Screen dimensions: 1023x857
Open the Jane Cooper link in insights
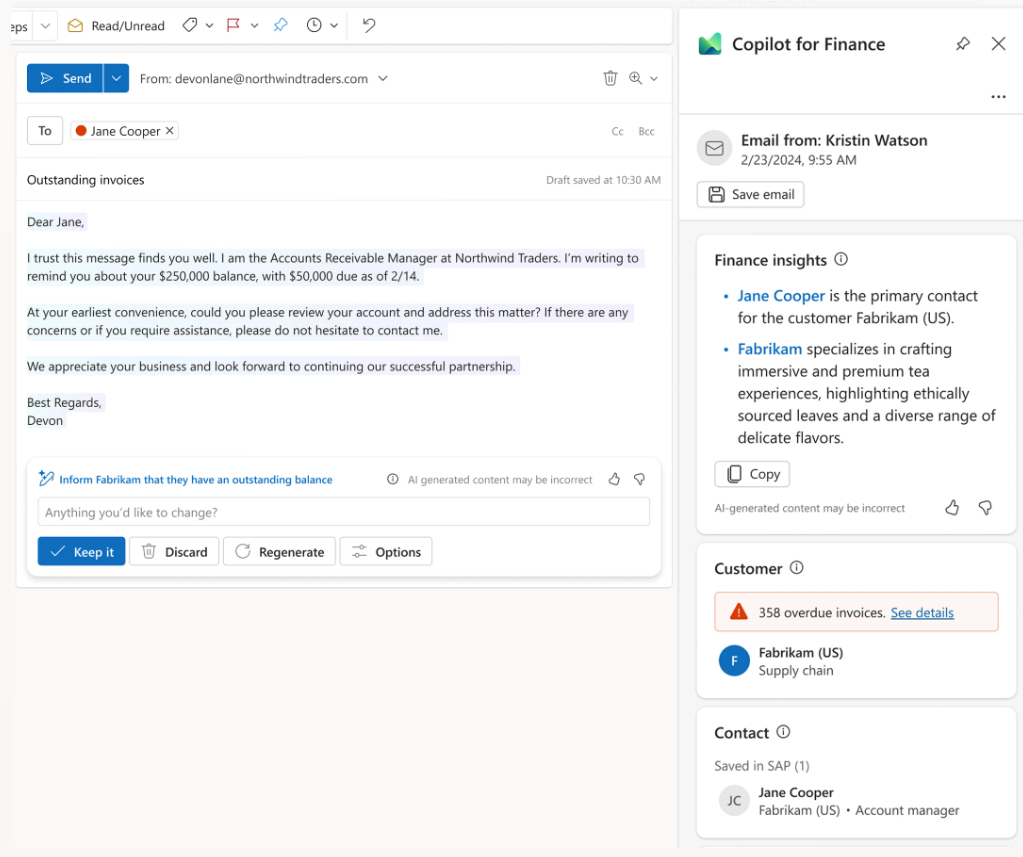click(781, 296)
